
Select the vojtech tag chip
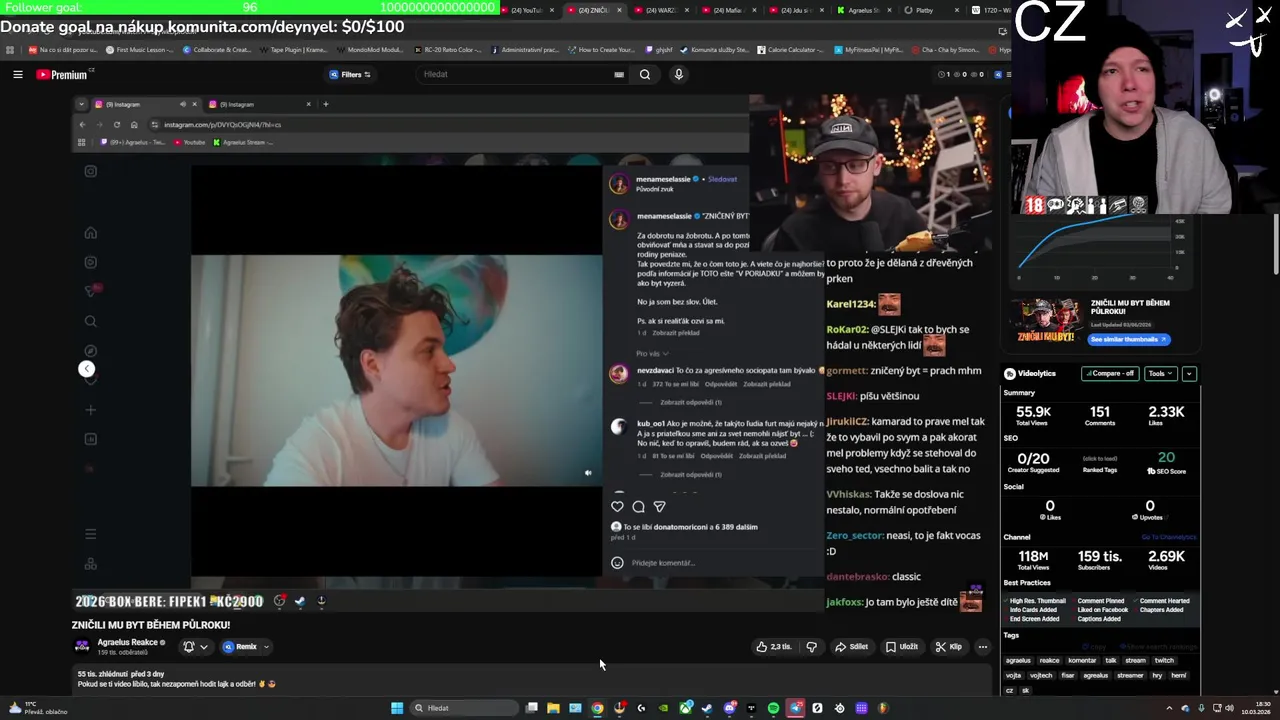pos(1041,675)
